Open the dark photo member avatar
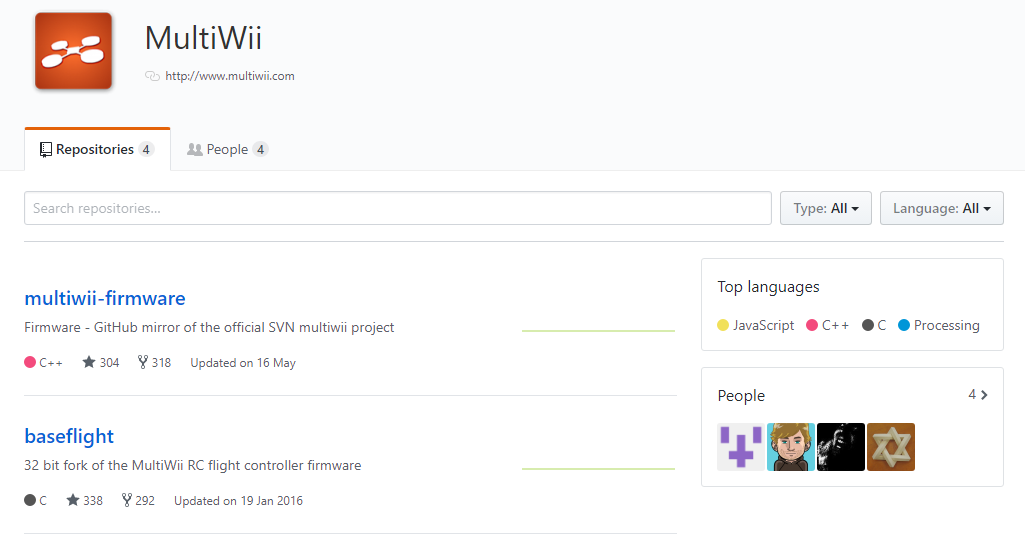Image resolution: width=1025 pixels, height=550 pixels. click(x=841, y=447)
